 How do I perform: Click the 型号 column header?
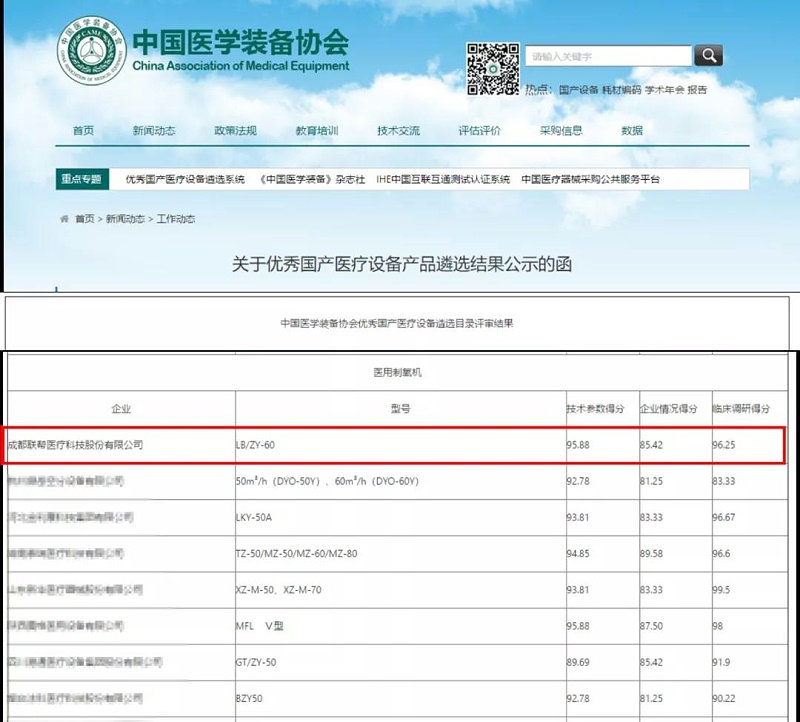tap(401, 409)
